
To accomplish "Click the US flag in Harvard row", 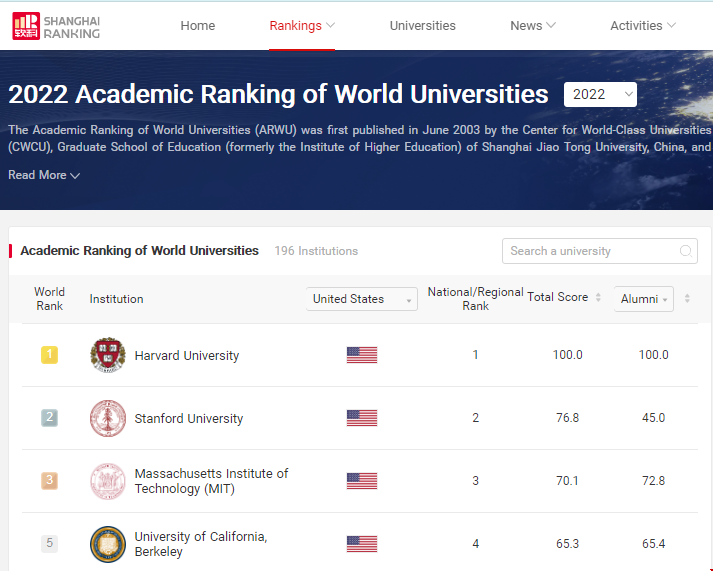I will 361,355.
